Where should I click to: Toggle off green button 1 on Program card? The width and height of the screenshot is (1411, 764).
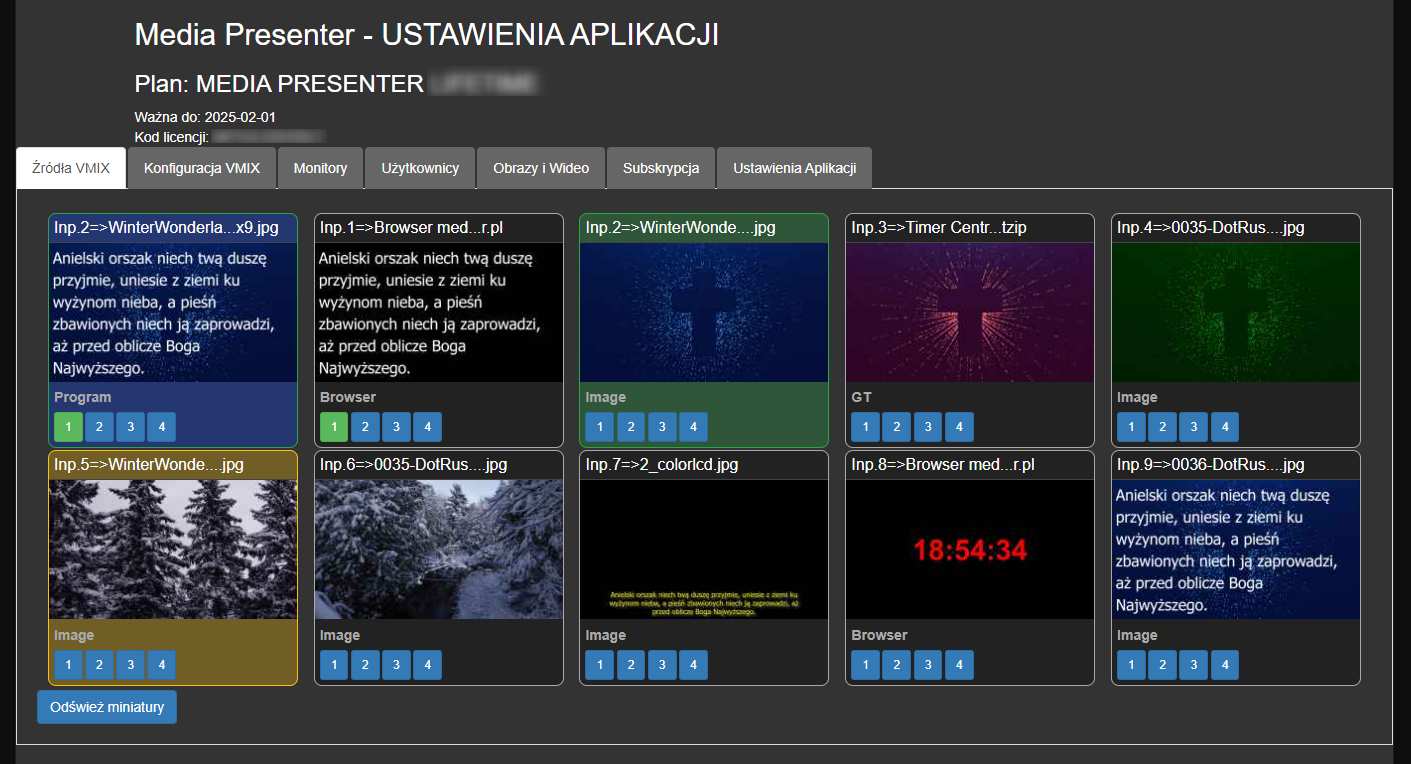[x=68, y=427]
